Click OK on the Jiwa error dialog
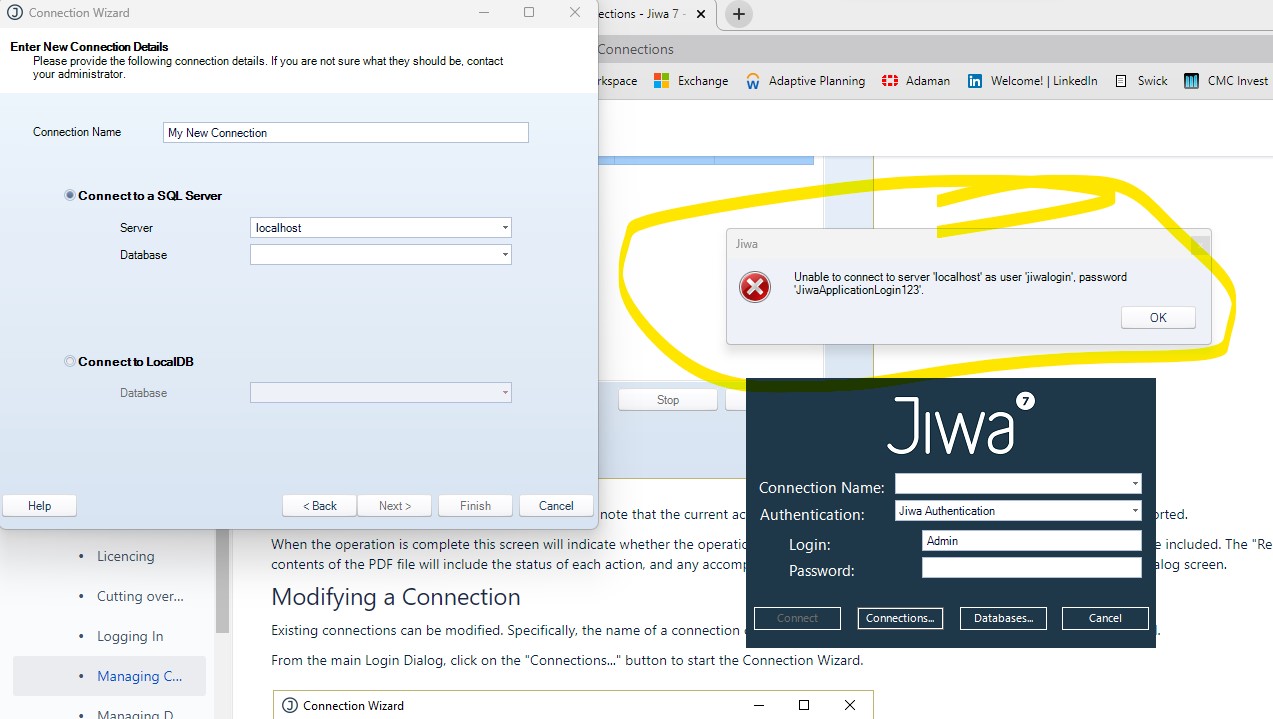 pyautogui.click(x=1157, y=318)
